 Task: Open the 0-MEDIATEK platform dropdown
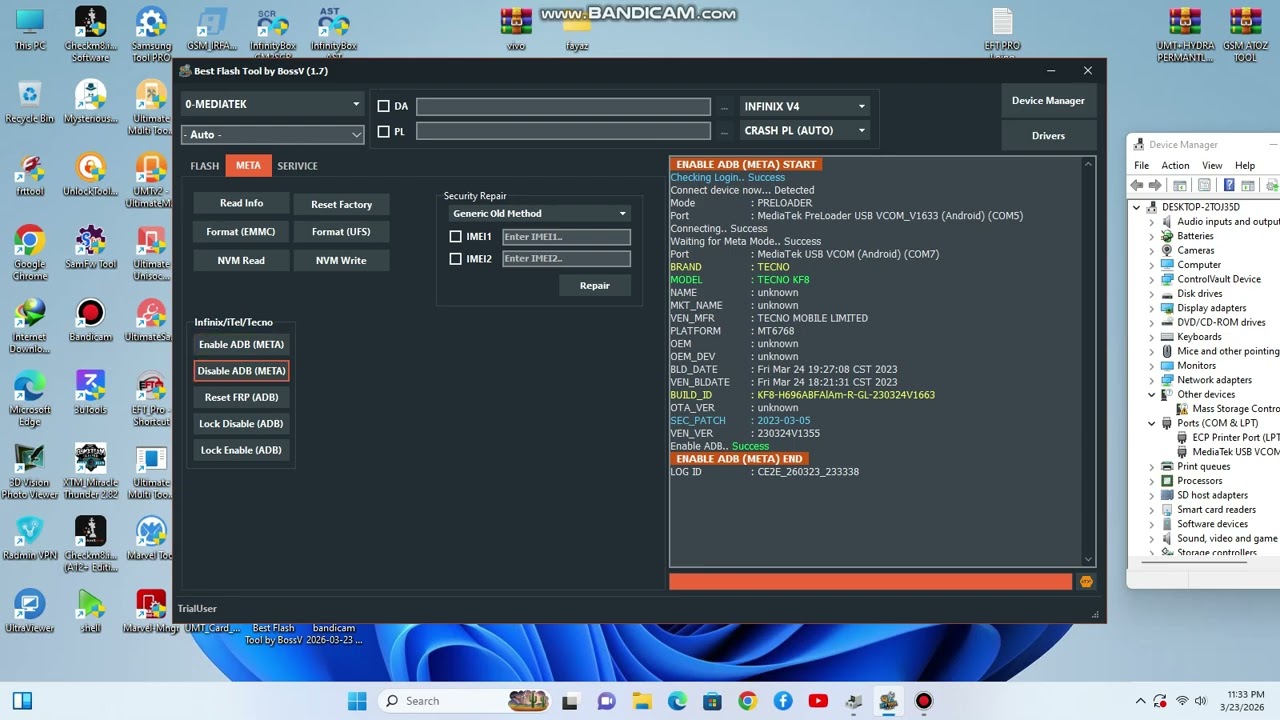click(272, 104)
